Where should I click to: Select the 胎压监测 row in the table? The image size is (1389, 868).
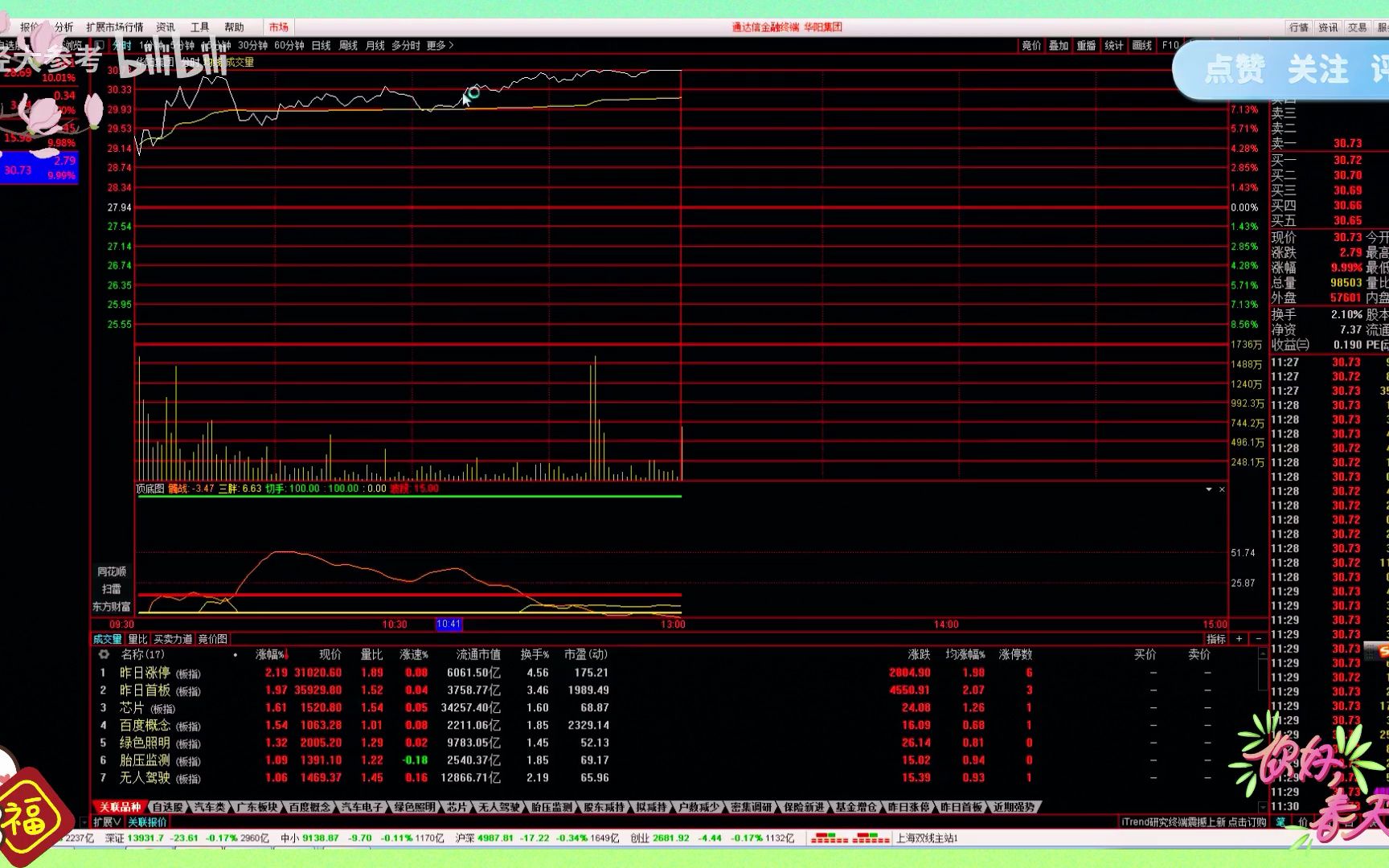click(x=675, y=760)
